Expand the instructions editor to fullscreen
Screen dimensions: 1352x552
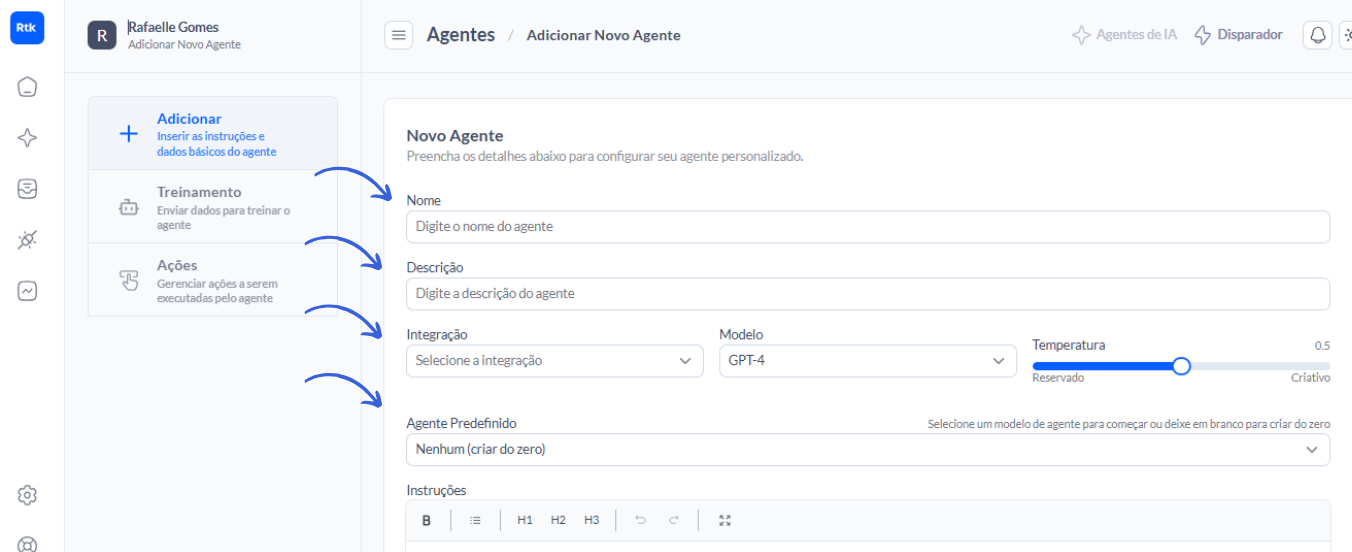coord(725,520)
